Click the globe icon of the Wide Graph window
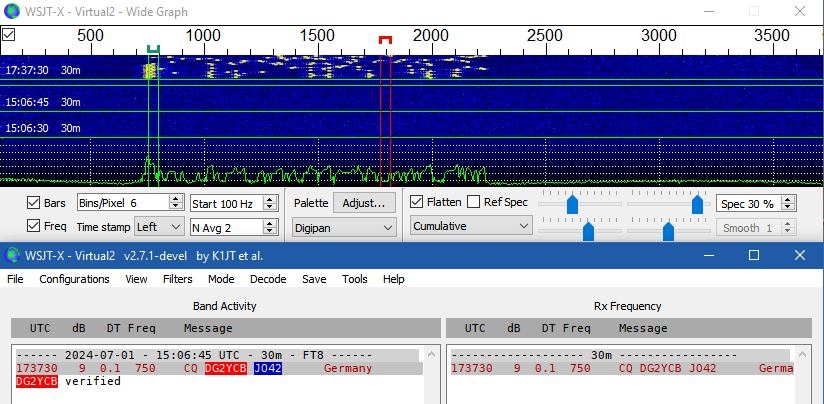The height and width of the screenshot is (404, 824). 12,11
